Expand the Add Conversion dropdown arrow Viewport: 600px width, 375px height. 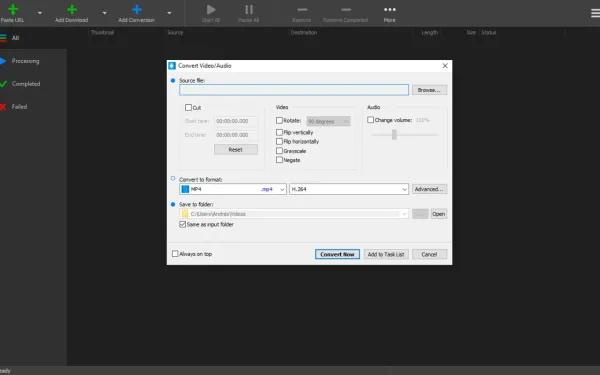click(x=169, y=13)
